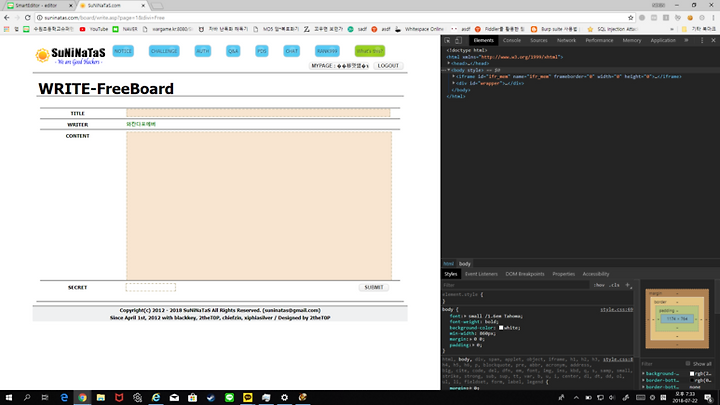Viewport: 720px width, 405px height.
Task: Open the CHAT menu button
Action: pyautogui.click(x=292, y=51)
